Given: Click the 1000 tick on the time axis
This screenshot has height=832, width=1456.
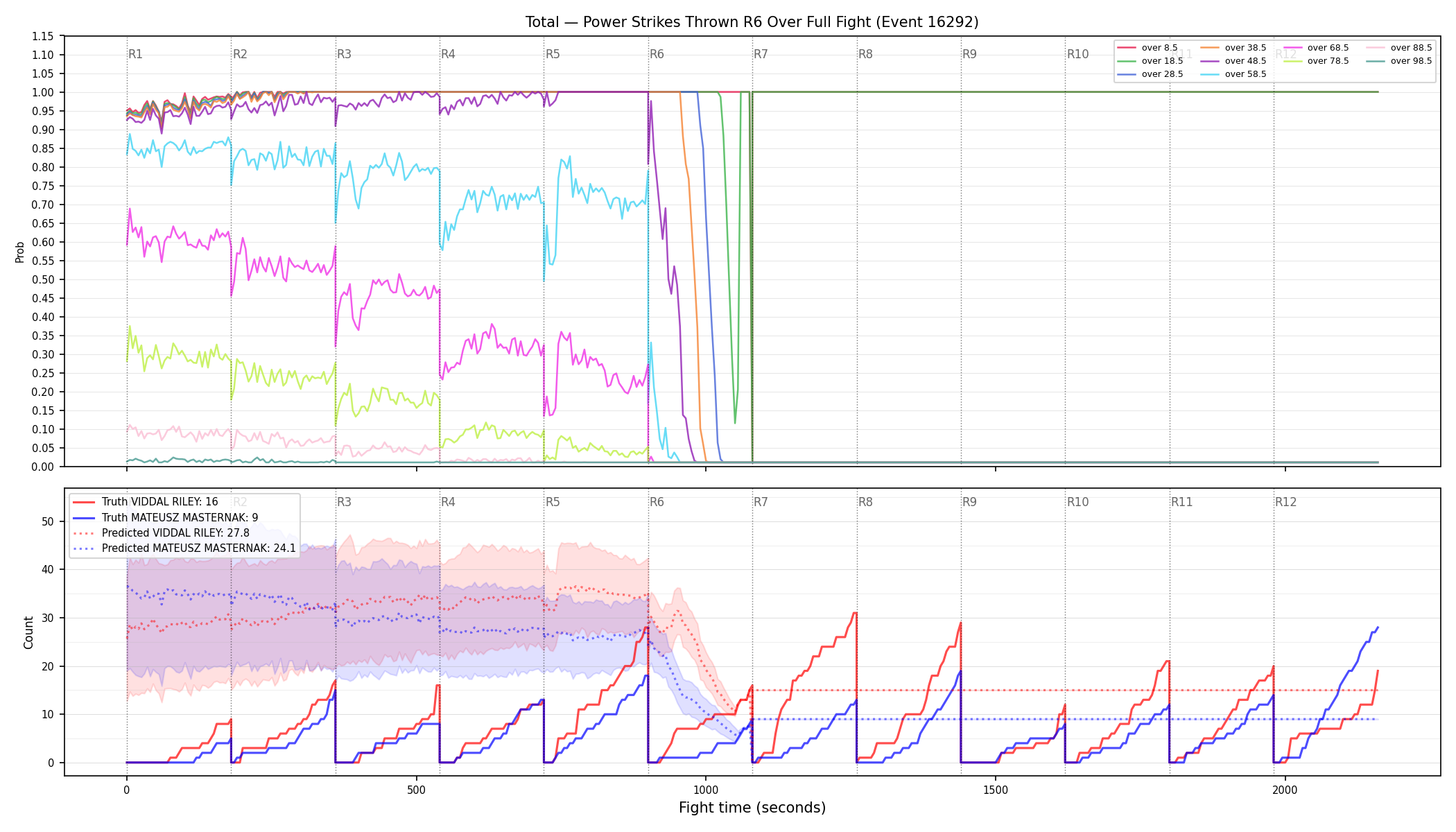Looking at the screenshot, I should click(x=706, y=790).
